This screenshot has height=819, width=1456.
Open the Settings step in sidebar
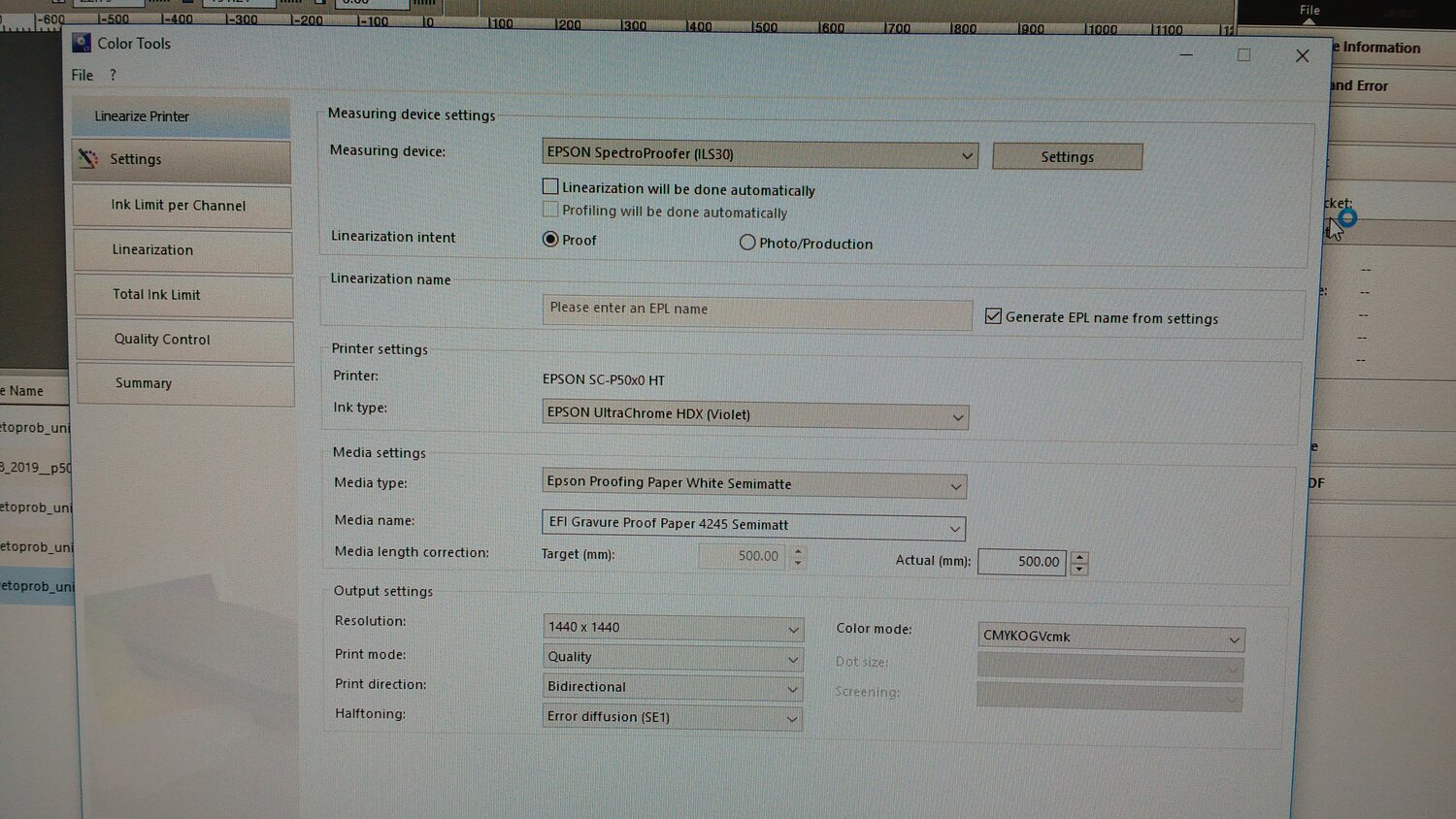click(182, 160)
